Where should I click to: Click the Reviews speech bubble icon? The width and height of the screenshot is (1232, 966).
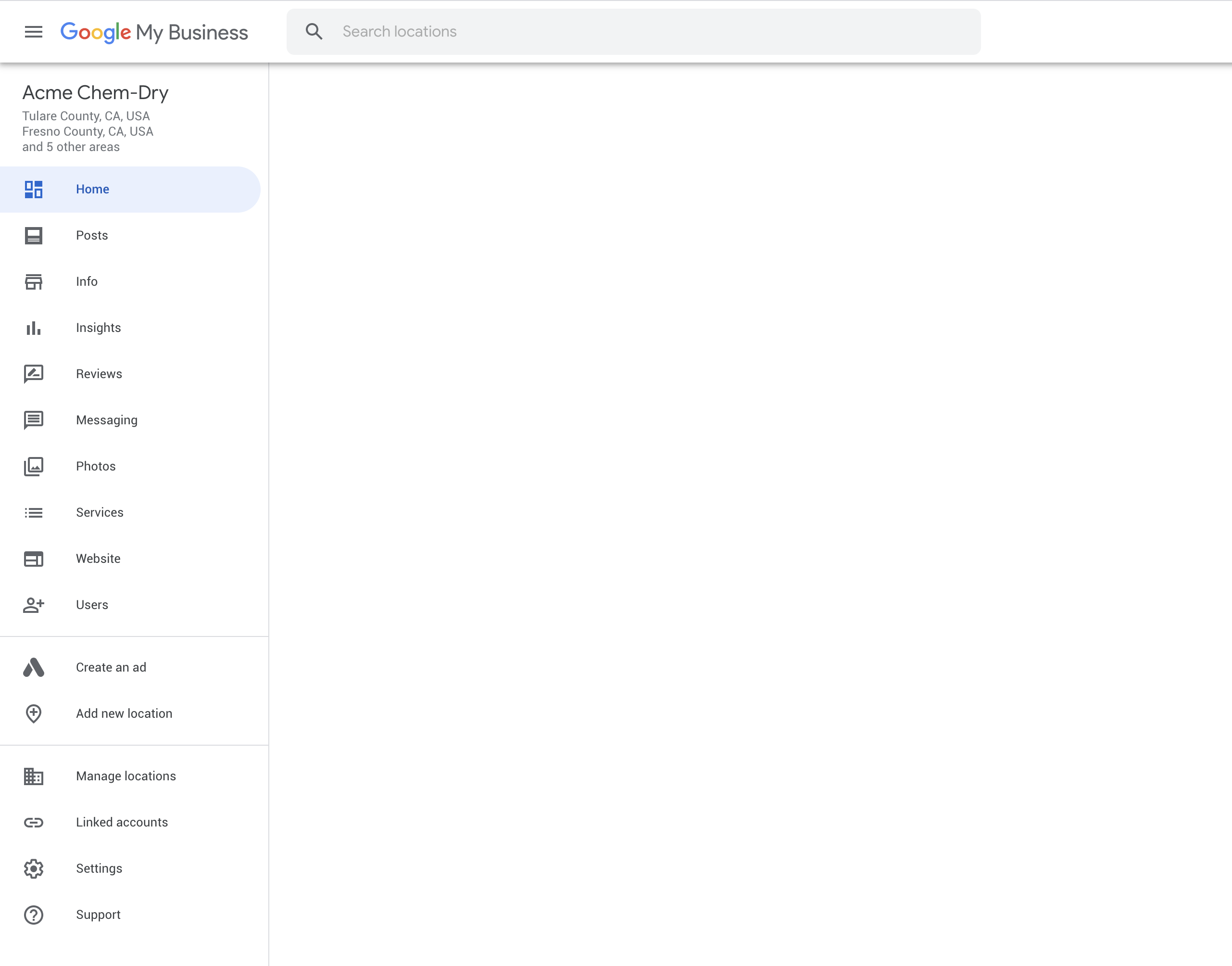click(33, 374)
